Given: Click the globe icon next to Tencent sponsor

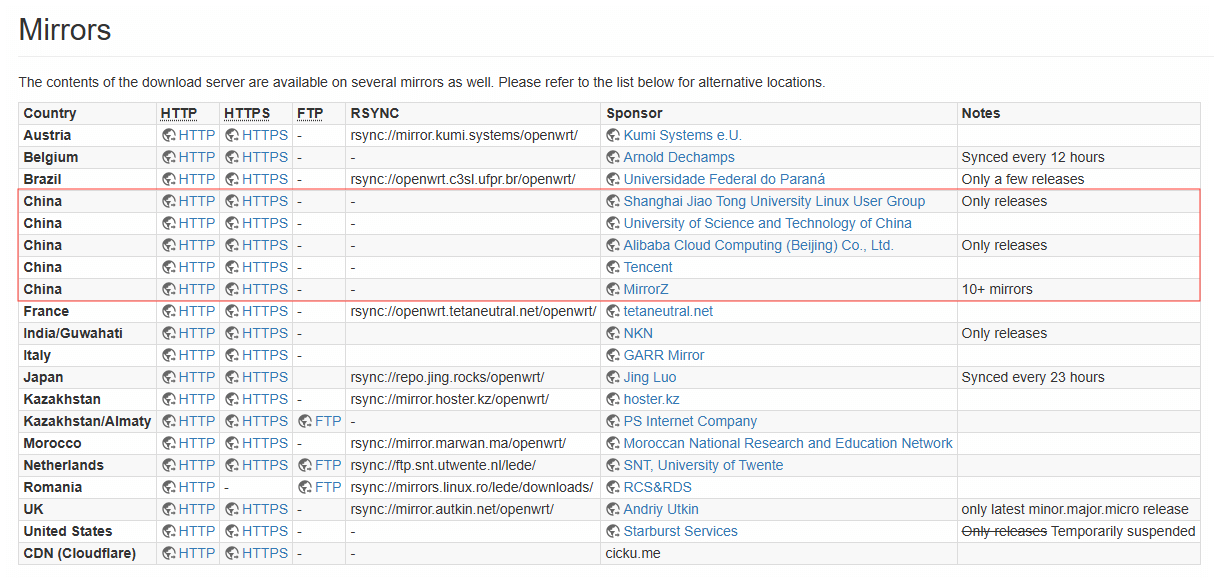Looking at the screenshot, I should click(x=614, y=267).
